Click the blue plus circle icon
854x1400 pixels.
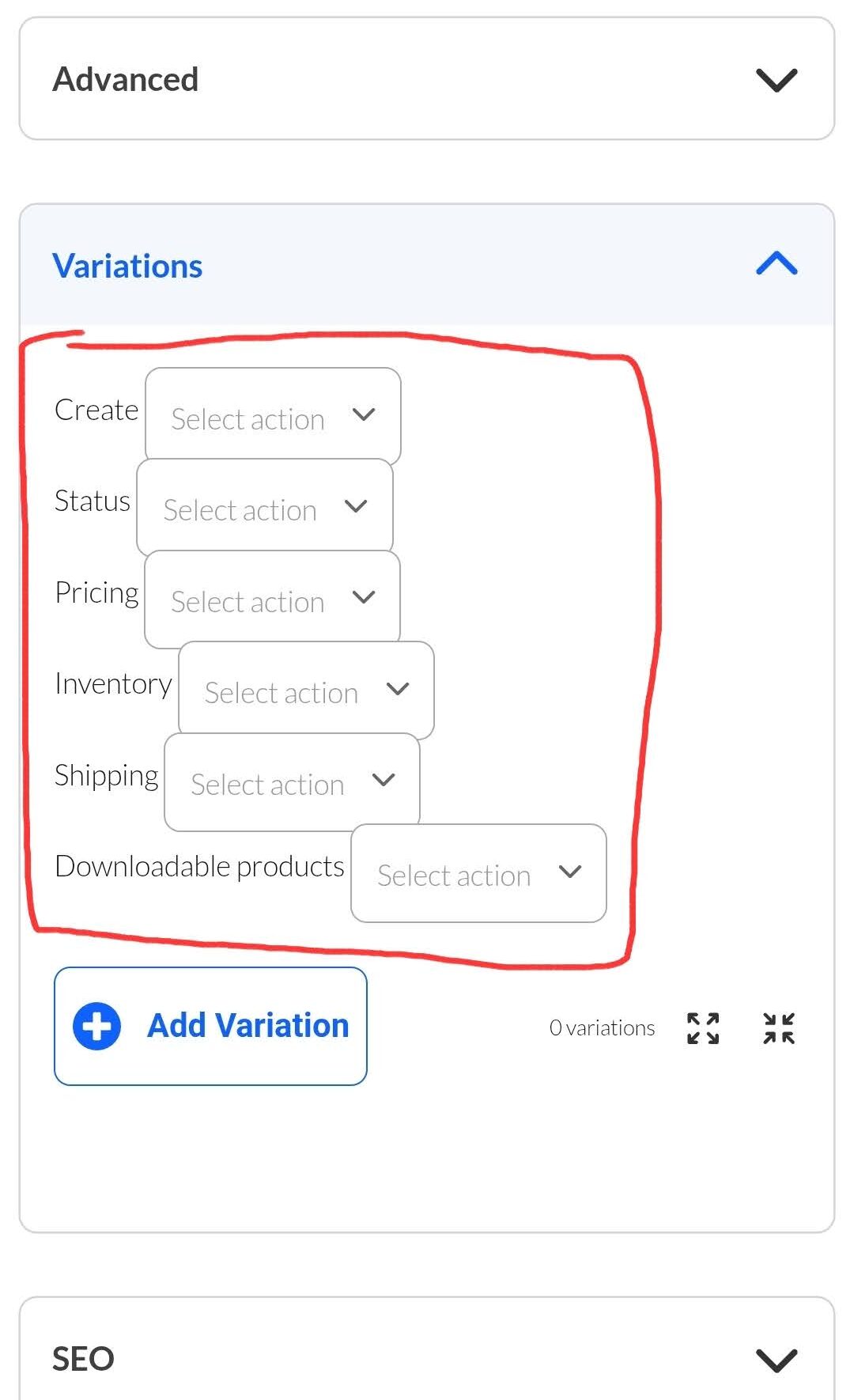(x=96, y=1026)
